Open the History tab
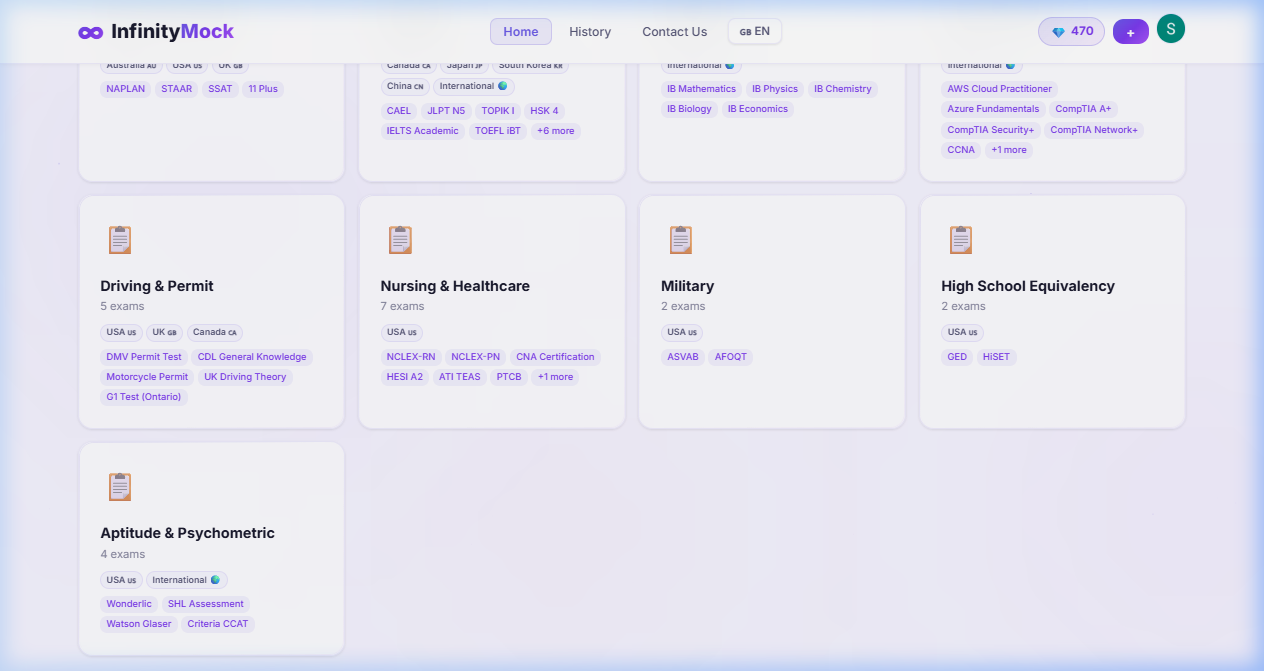 590,32
